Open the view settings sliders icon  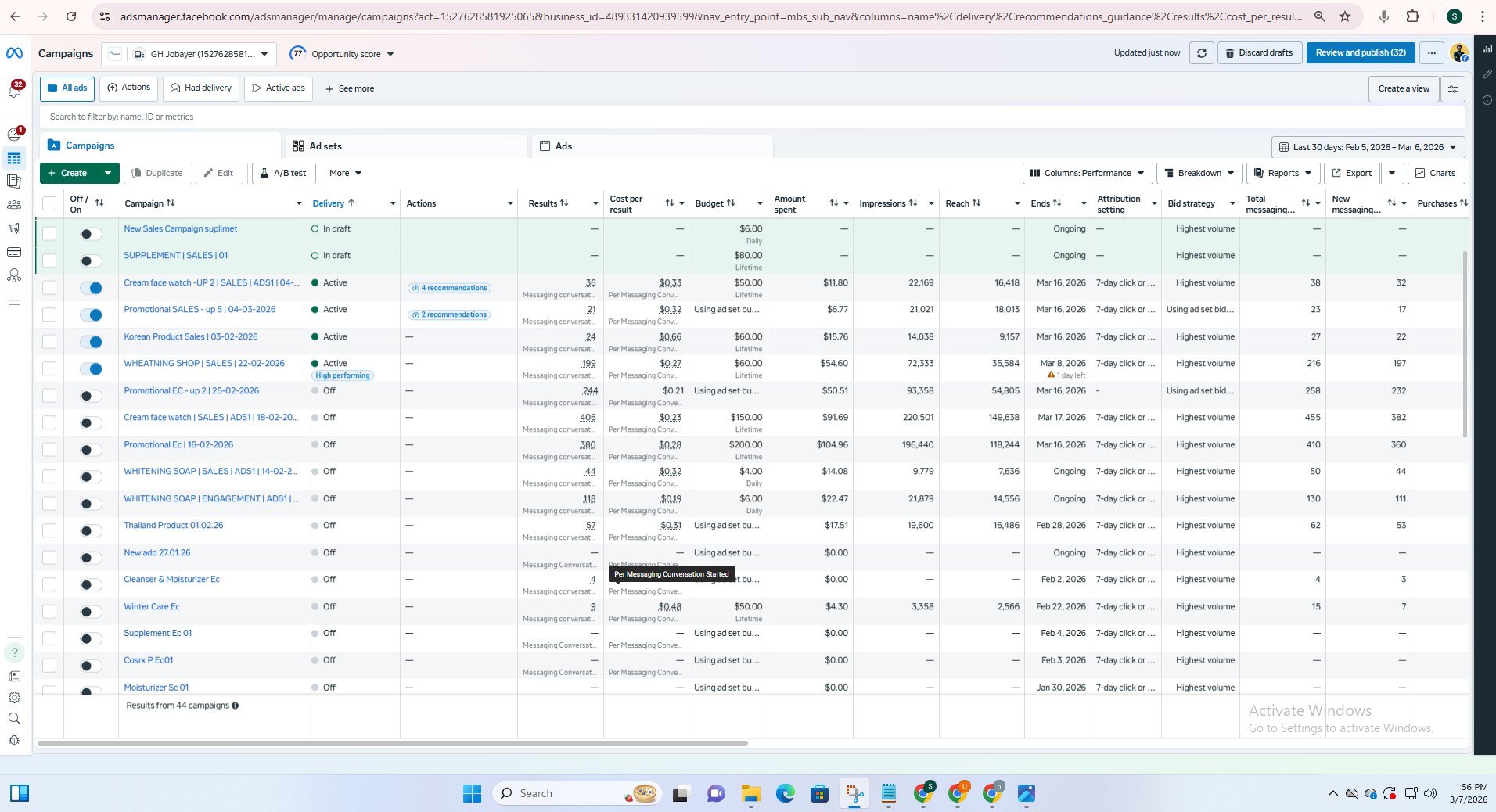pos(1453,89)
